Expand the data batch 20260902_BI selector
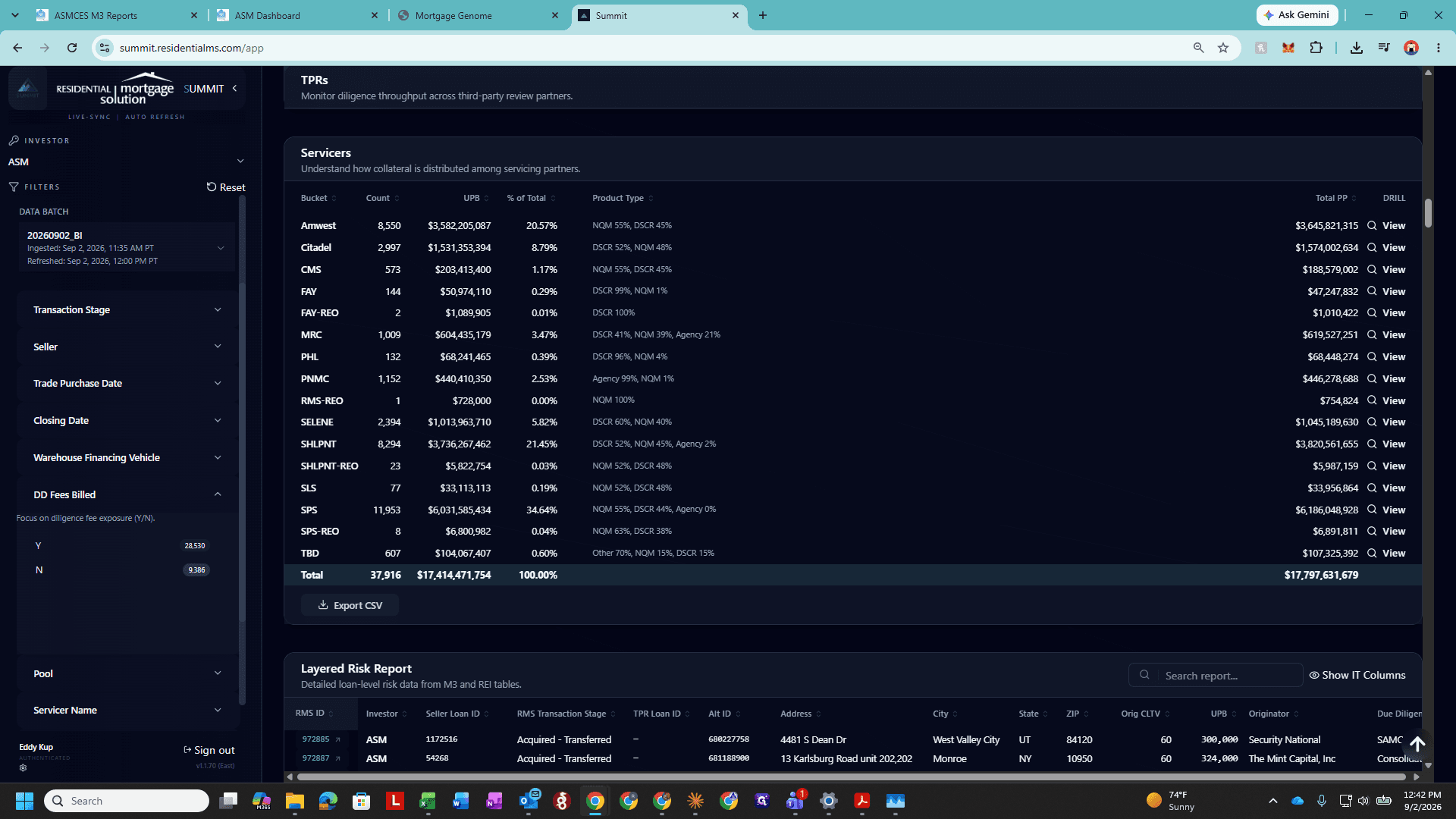This screenshot has width=1456, height=819. pos(127,248)
